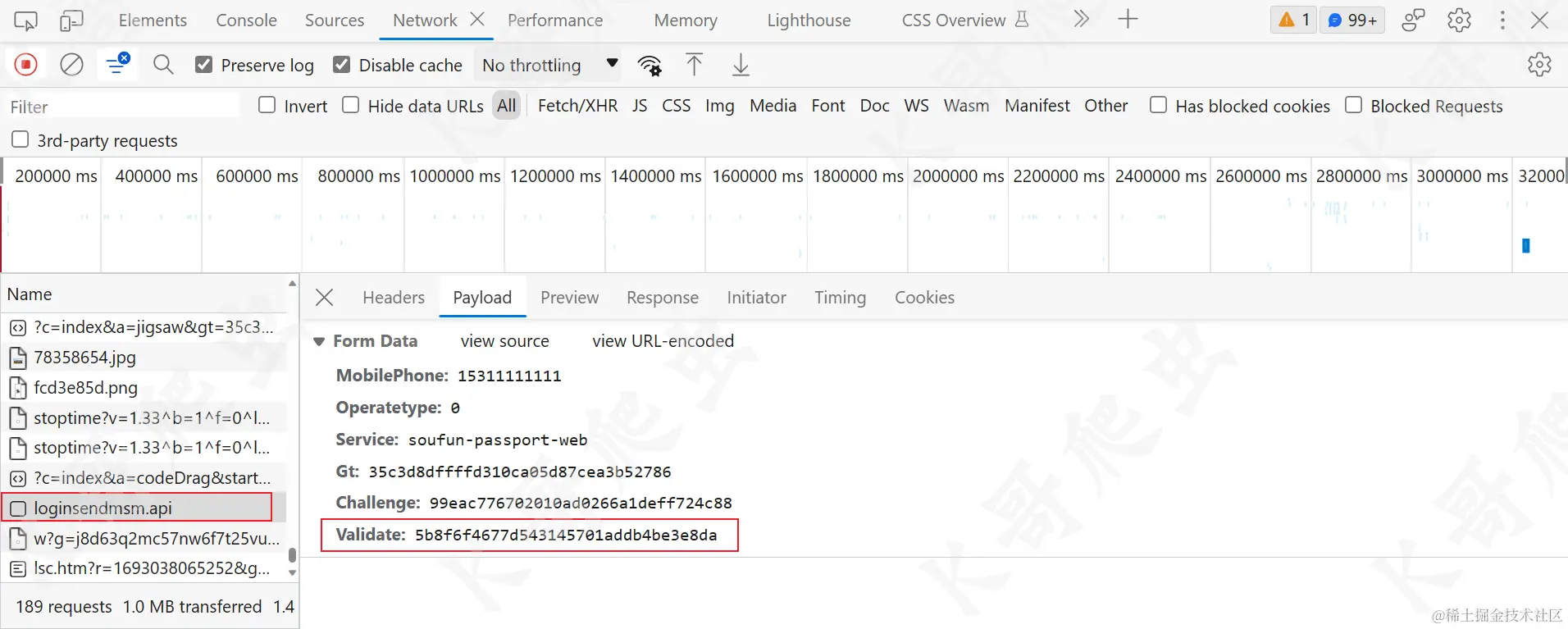
Task: Open the warnings counter badge
Action: (x=1293, y=20)
